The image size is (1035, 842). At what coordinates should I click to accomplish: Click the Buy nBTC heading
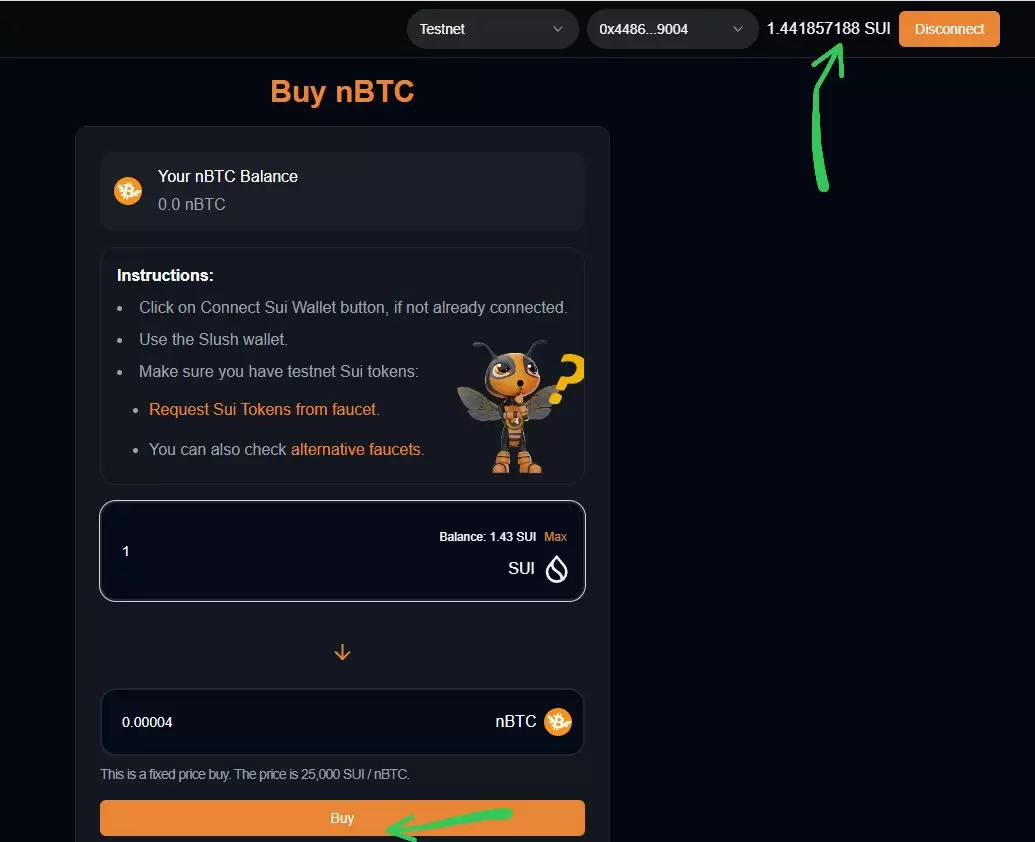point(342,91)
